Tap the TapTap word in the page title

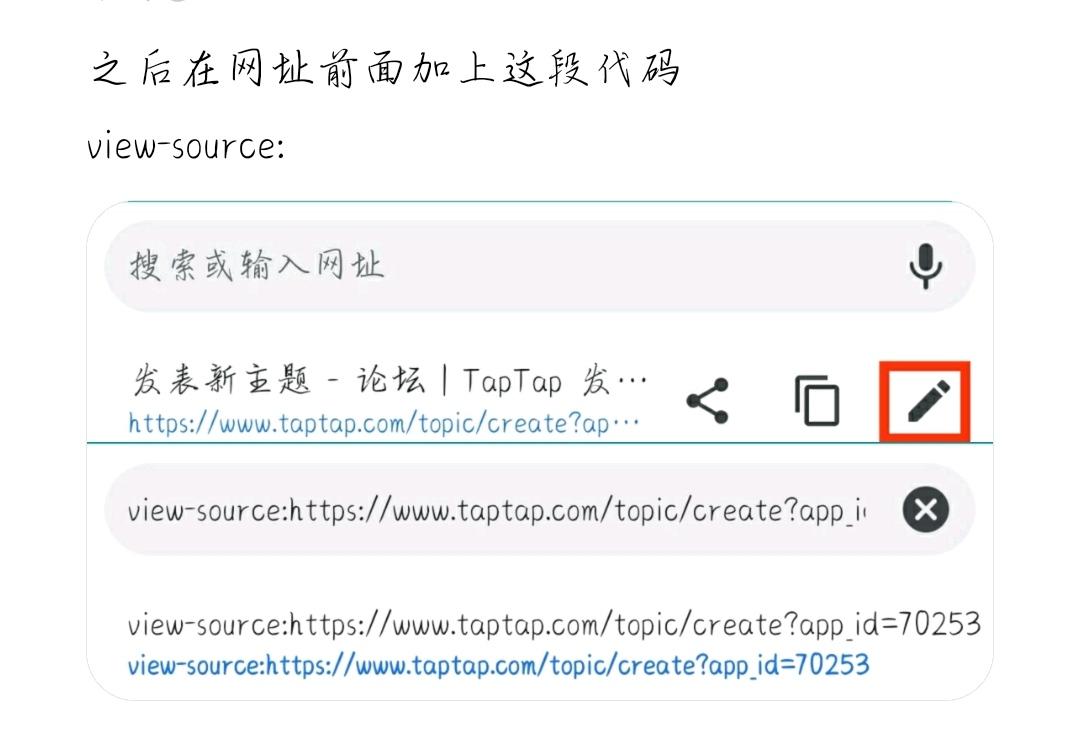click(x=512, y=381)
